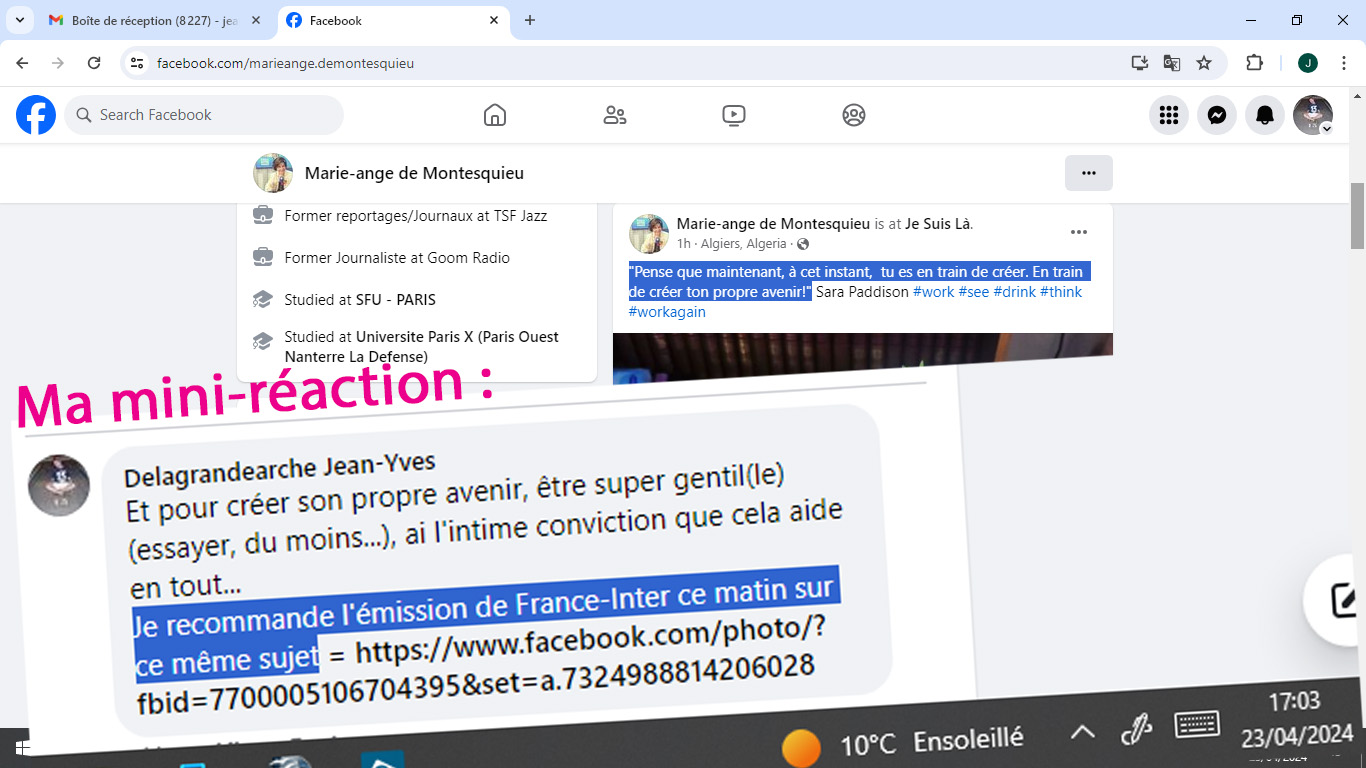Image resolution: width=1366 pixels, height=768 pixels.
Task: Click the #workagain hashtag
Action: [667, 312]
